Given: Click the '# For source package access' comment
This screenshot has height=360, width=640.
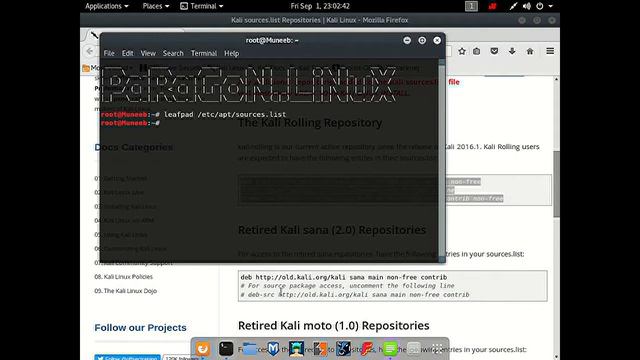Looking at the screenshot, I should (x=347, y=286).
